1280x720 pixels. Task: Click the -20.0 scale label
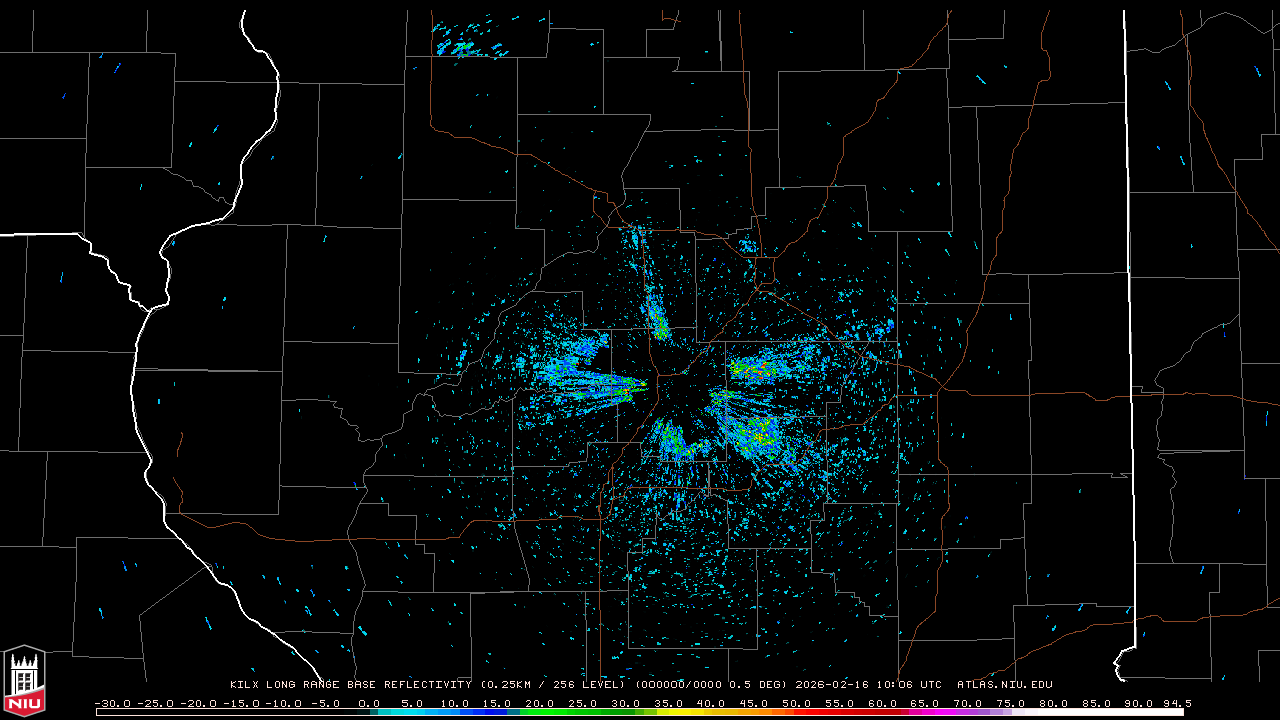tap(198, 703)
